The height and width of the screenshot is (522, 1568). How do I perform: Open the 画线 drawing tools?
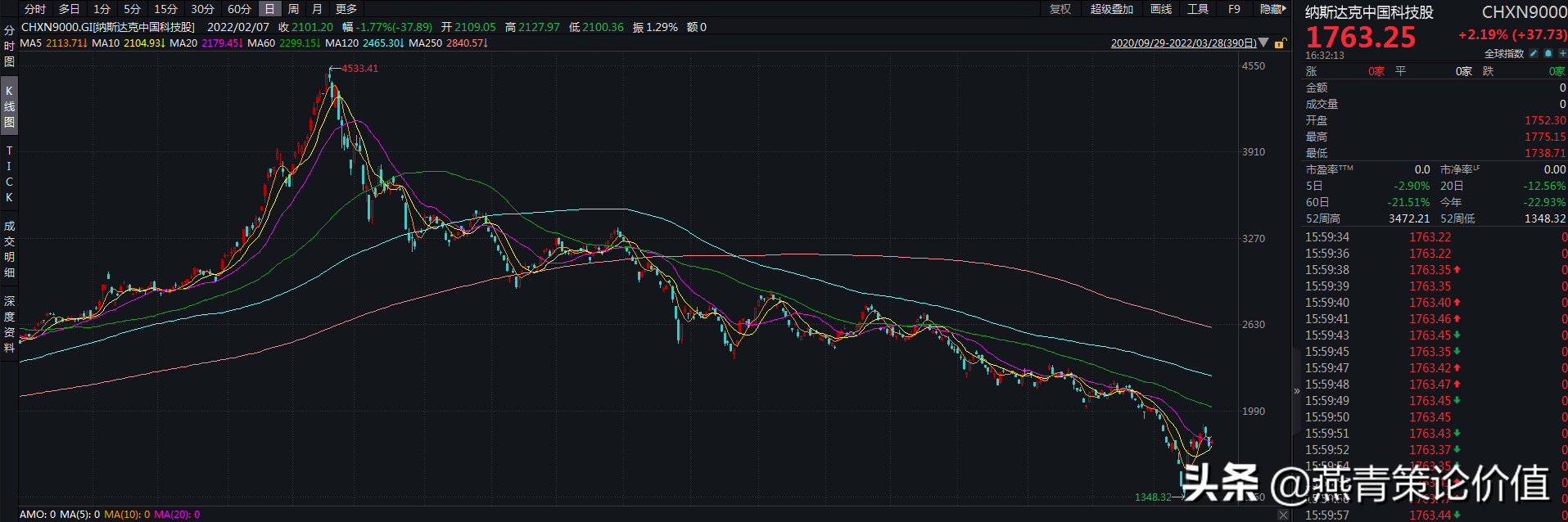(x=1161, y=9)
